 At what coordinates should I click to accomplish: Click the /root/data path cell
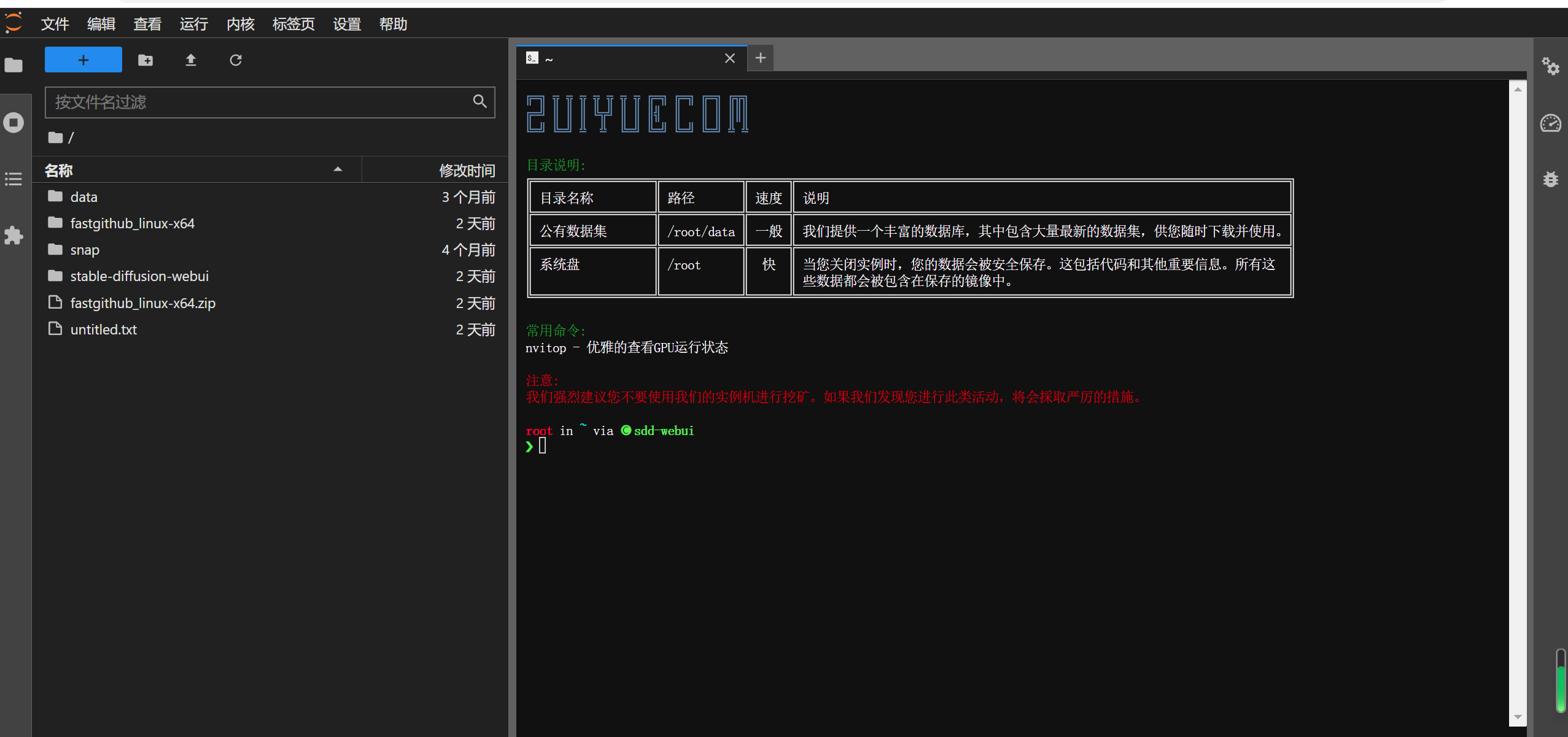point(701,231)
